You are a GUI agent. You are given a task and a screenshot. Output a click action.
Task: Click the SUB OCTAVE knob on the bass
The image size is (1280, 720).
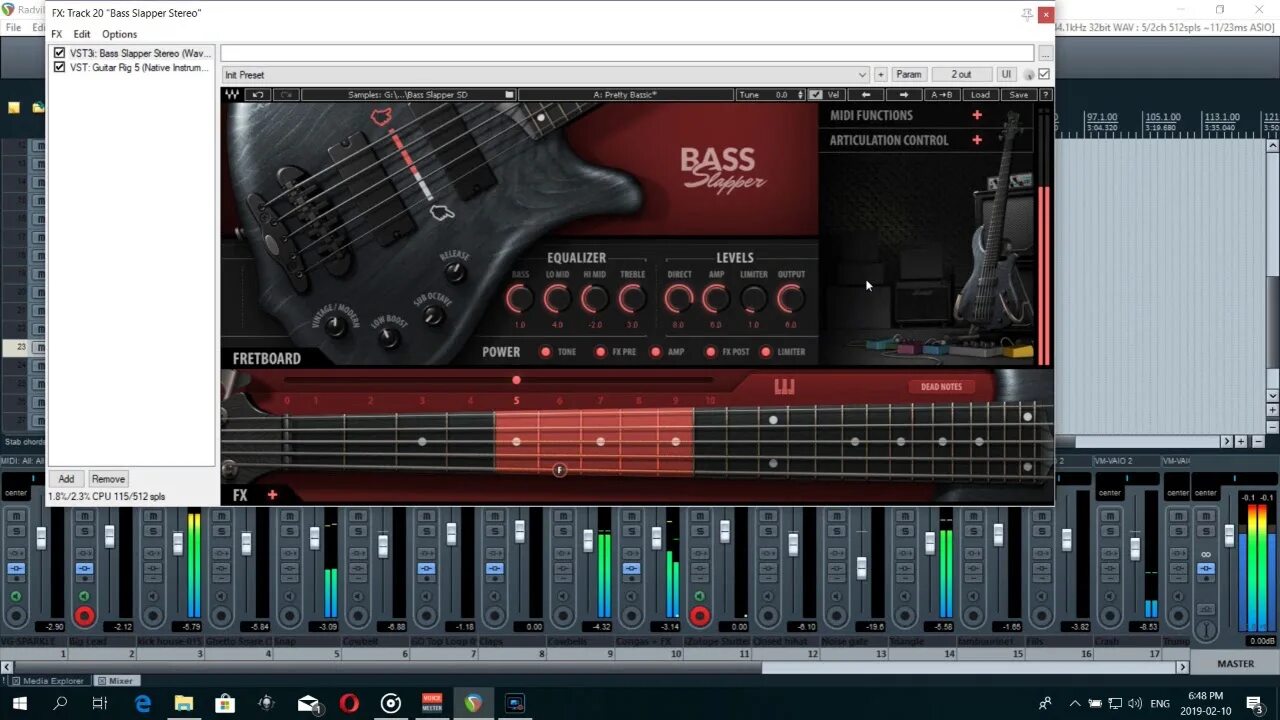coord(433,315)
